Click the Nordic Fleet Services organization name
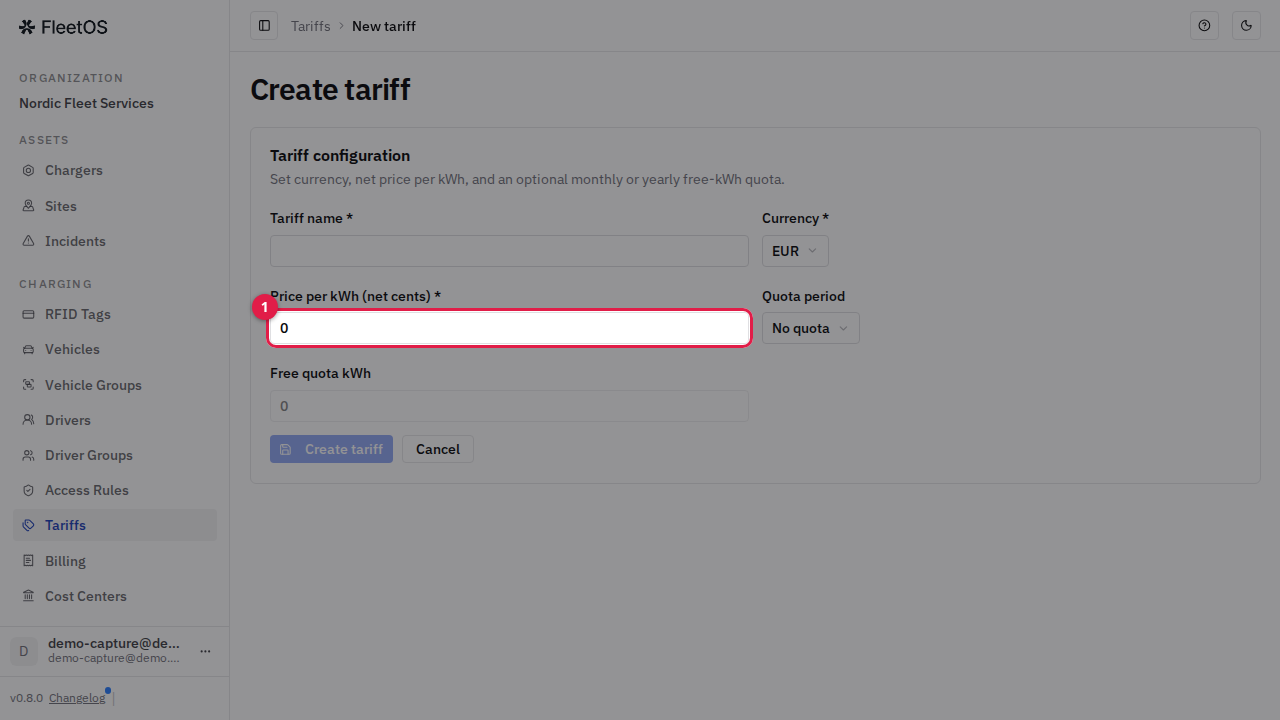This screenshot has height=720, width=1280. point(86,103)
